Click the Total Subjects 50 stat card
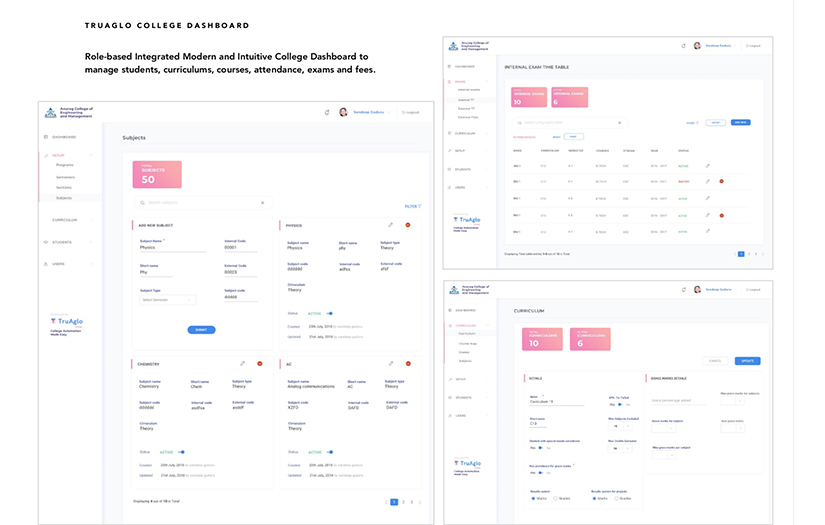The width and height of the screenshot is (825, 525). (x=157, y=175)
